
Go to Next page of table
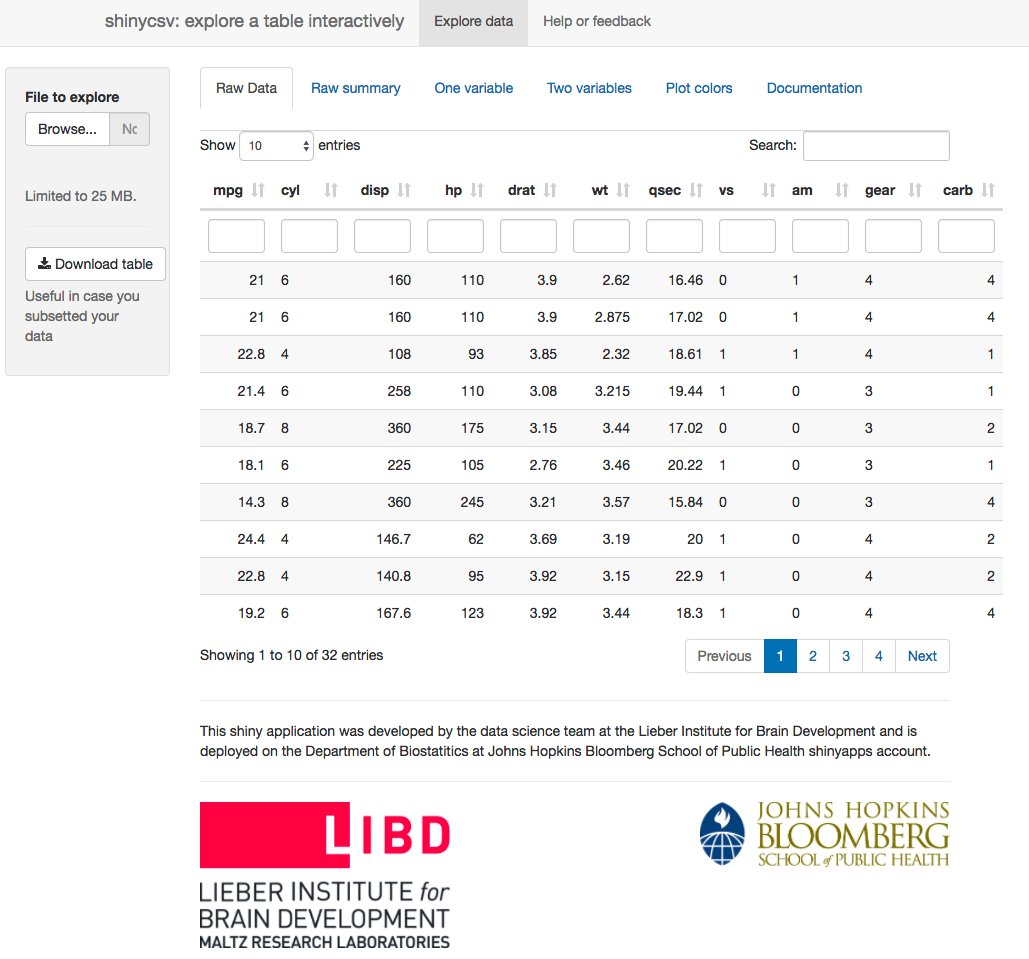tap(922, 656)
